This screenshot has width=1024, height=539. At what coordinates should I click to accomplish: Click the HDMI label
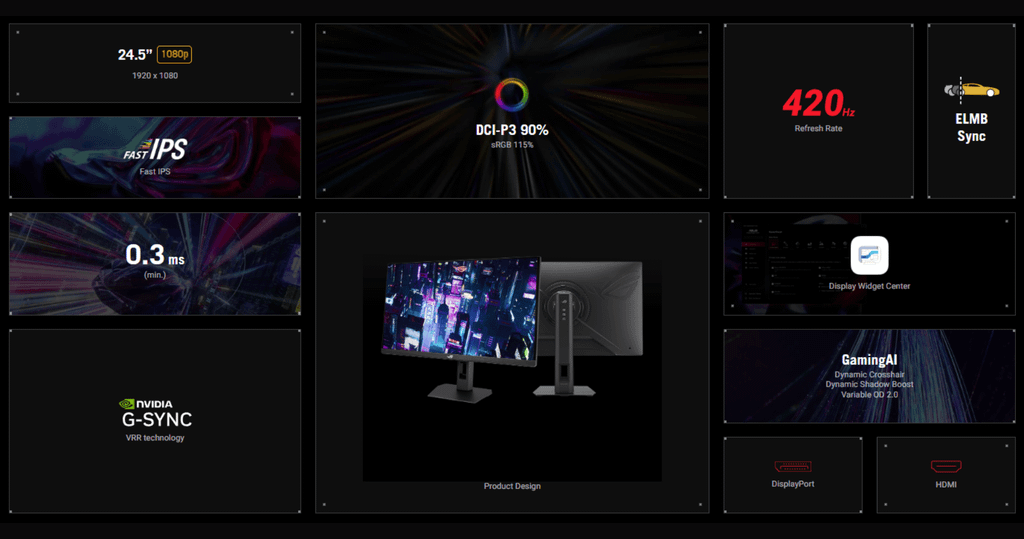pyautogui.click(x=946, y=485)
